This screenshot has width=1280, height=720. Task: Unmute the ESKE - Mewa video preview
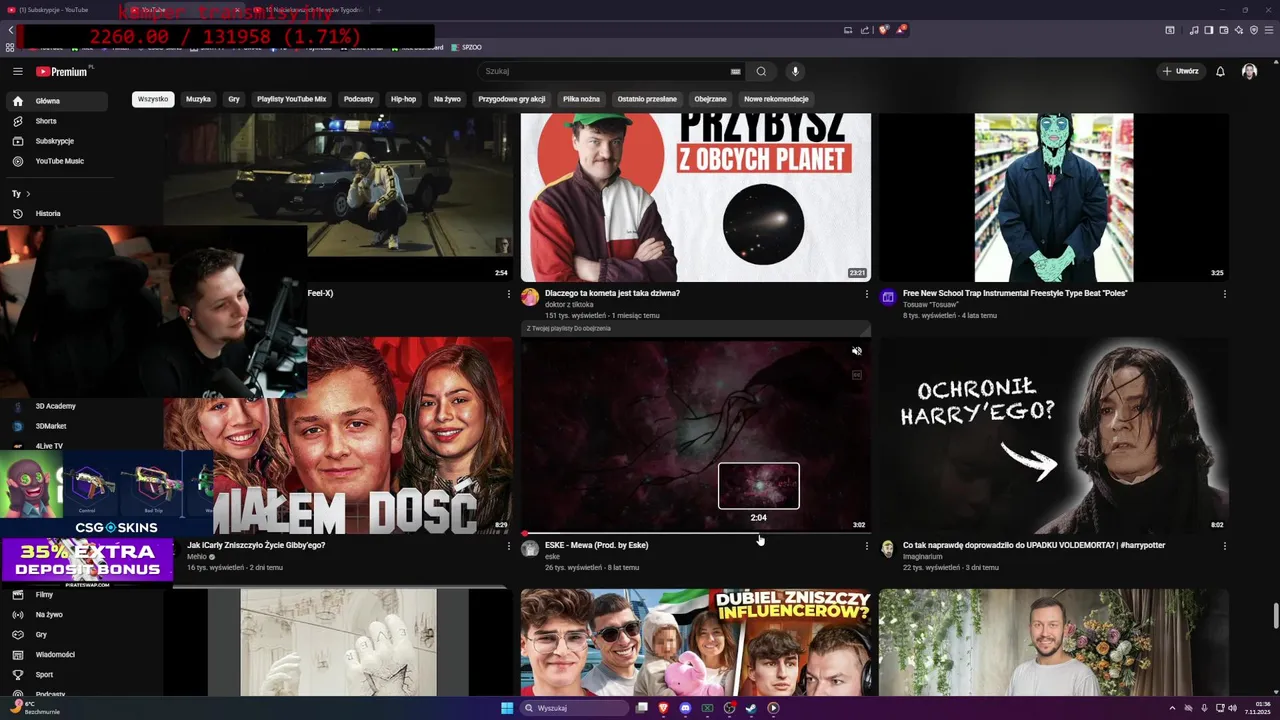pyautogui.click(x=857, y=351)
